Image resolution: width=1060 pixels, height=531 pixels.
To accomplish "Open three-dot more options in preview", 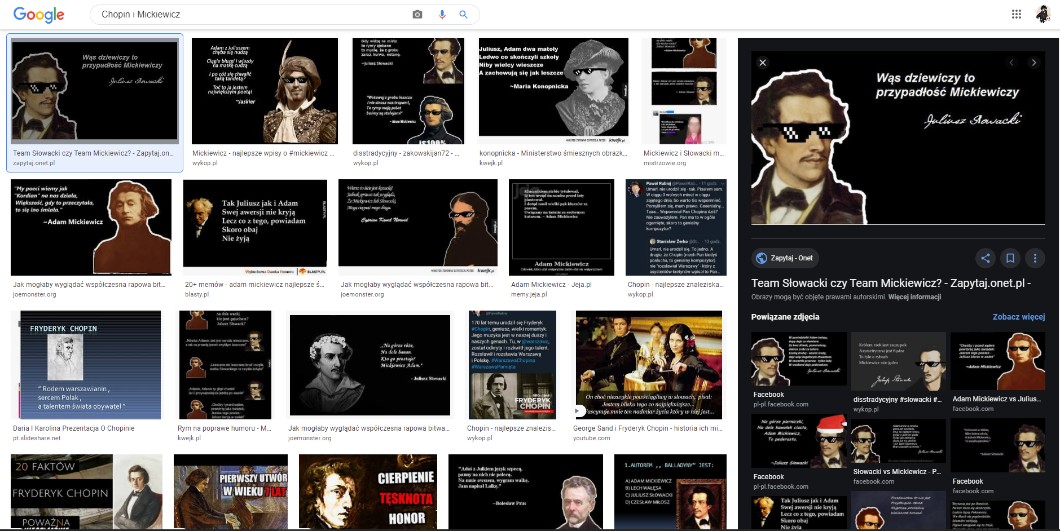I will click(x=1036, y=258).
